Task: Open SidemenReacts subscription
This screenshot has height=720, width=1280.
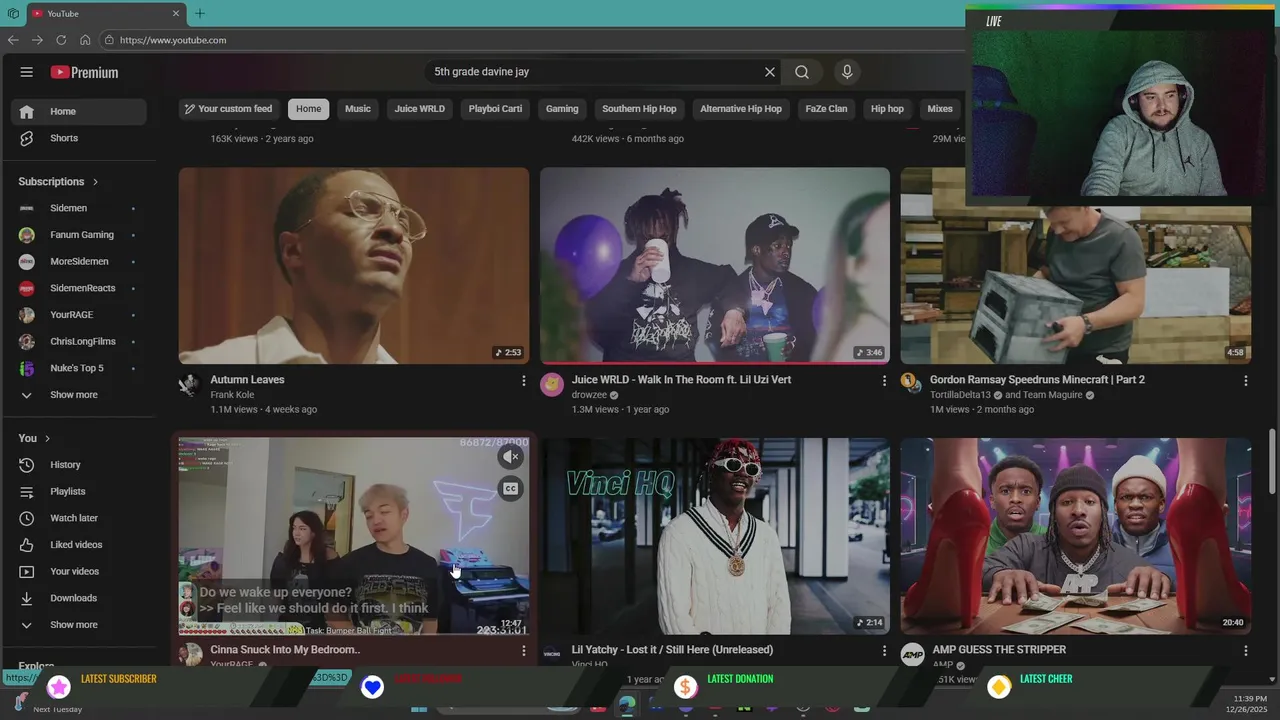Action: (78, 288)
